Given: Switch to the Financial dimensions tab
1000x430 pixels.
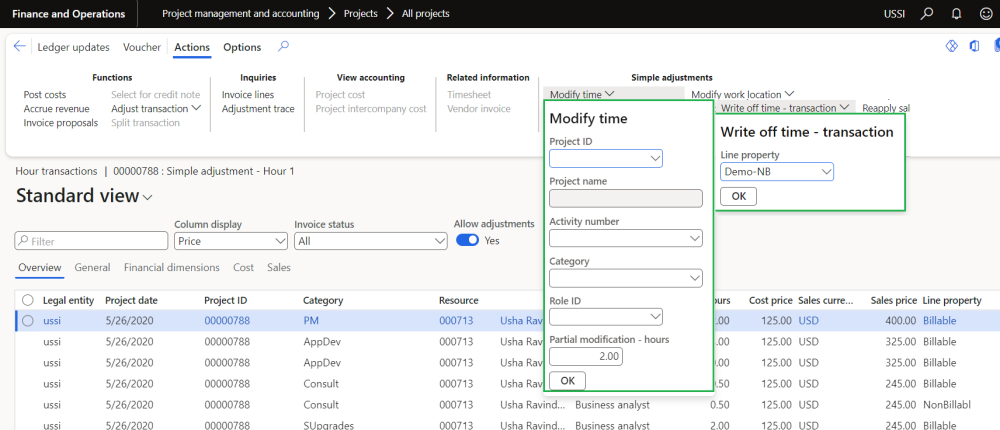Looking at the screenshot, I should pyautogui.click(x=171, y=268).
